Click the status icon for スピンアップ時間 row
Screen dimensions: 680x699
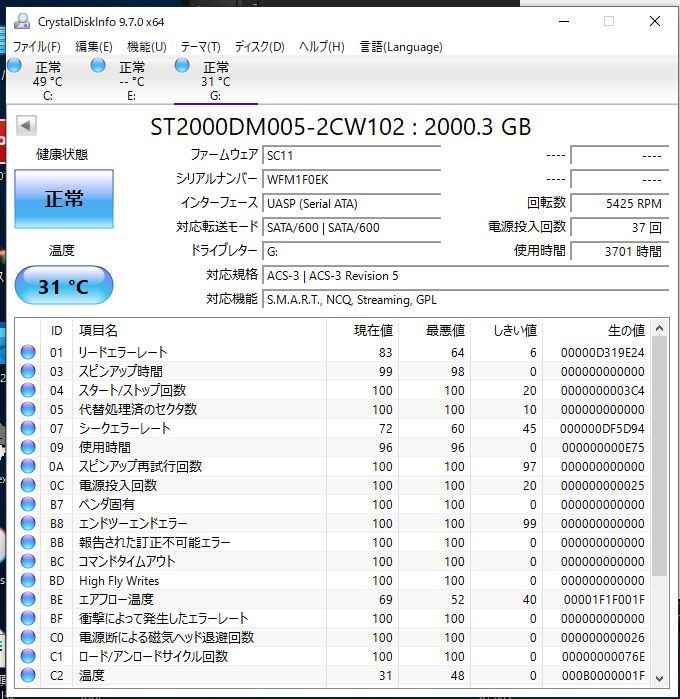click(x=28, y=371)
